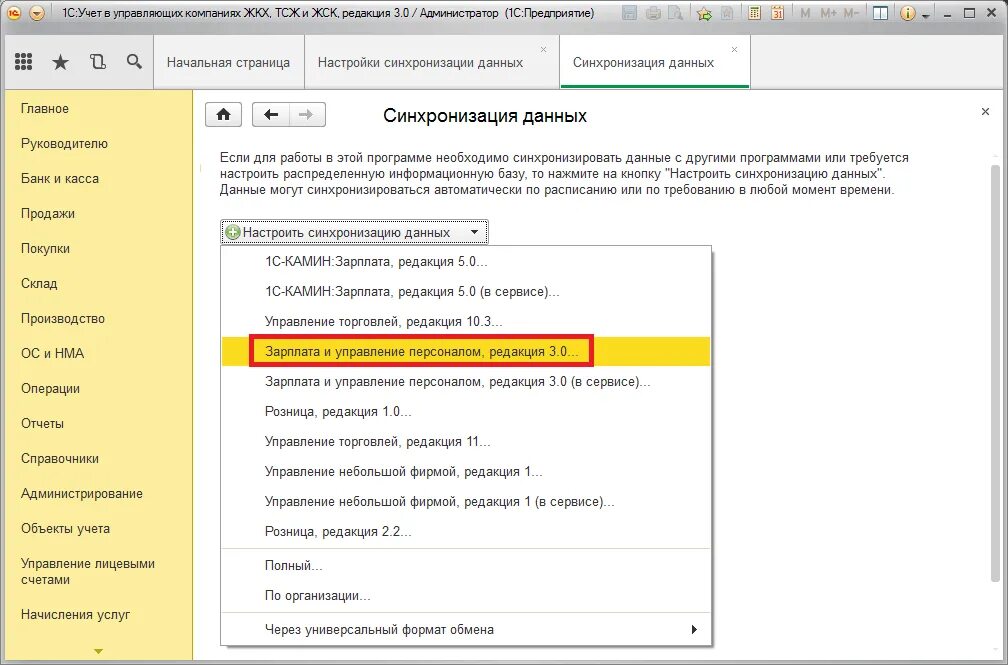Open Начисления услуг section
1008x665 pixels.
click(75, 614)
